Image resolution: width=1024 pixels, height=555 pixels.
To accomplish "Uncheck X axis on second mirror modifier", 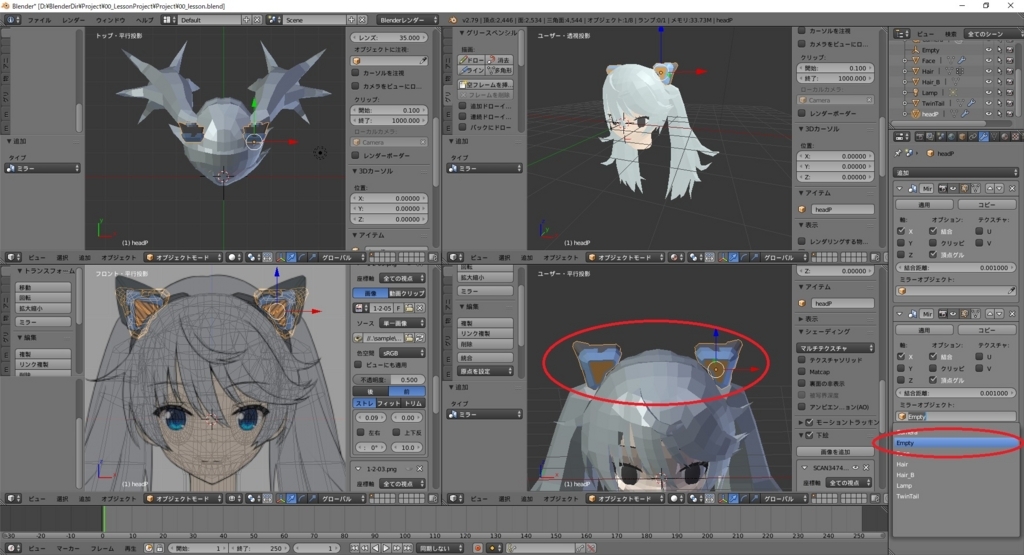I will pos(901,357).
